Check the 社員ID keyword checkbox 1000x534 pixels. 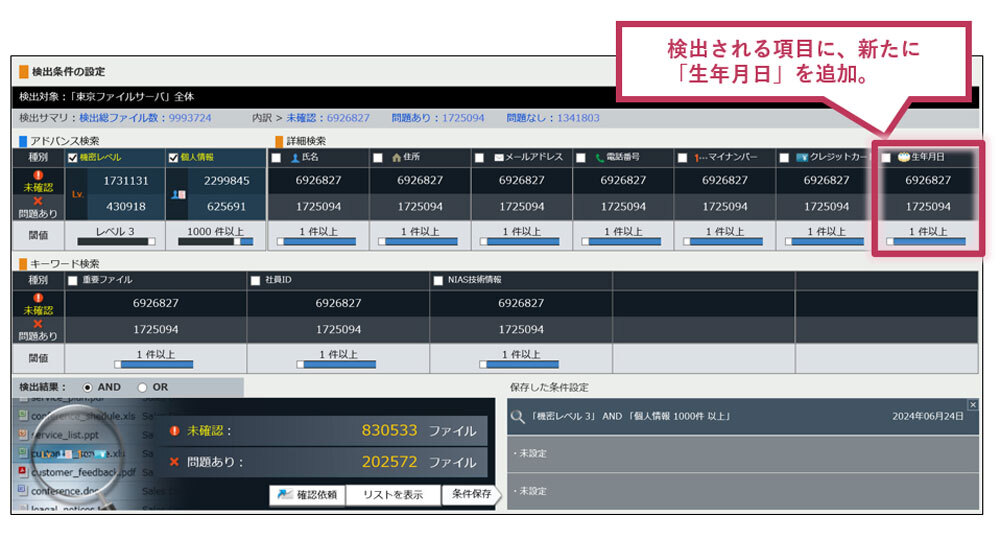[x=255, y=281]
